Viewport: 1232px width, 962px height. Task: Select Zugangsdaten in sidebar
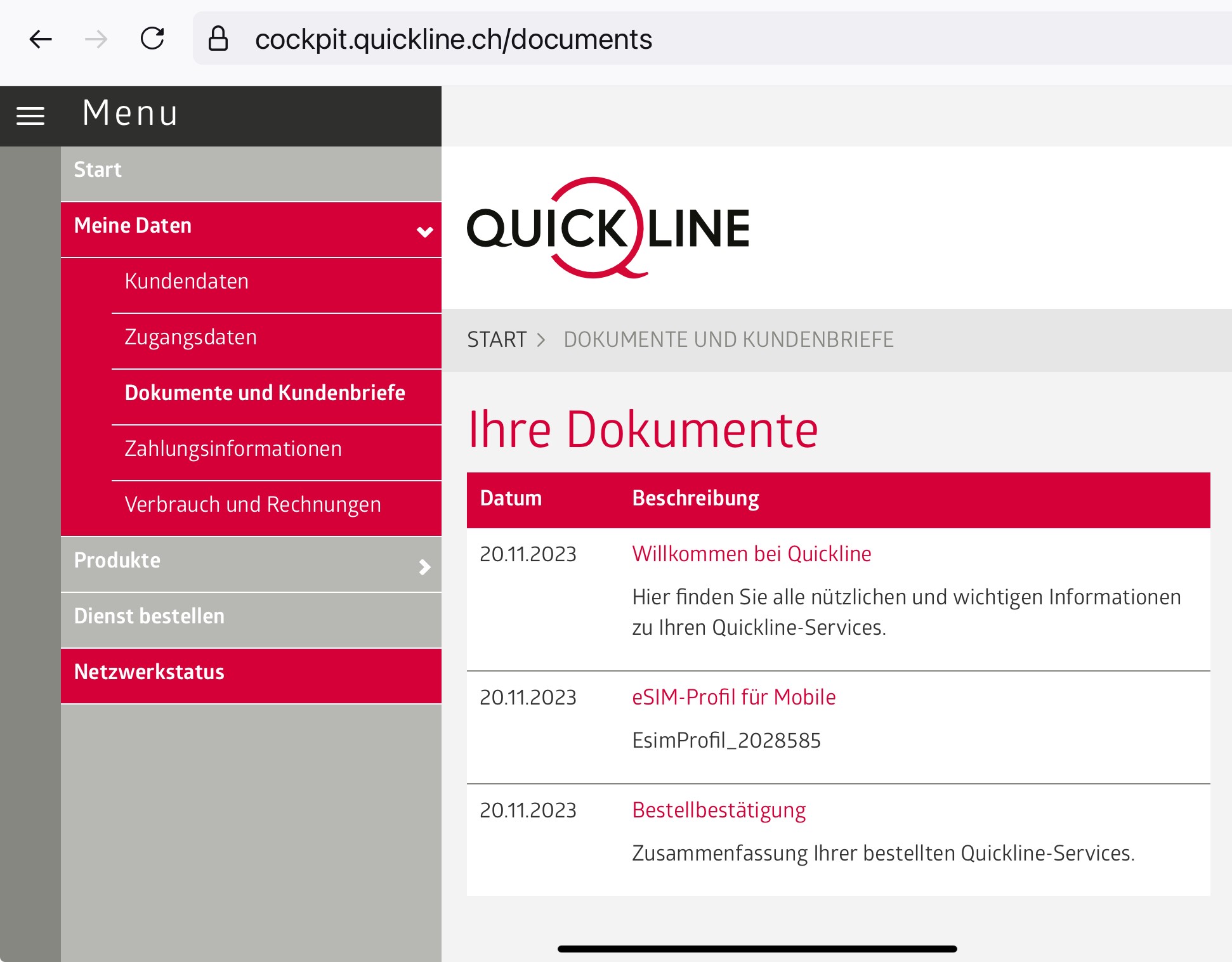(190, 337)
